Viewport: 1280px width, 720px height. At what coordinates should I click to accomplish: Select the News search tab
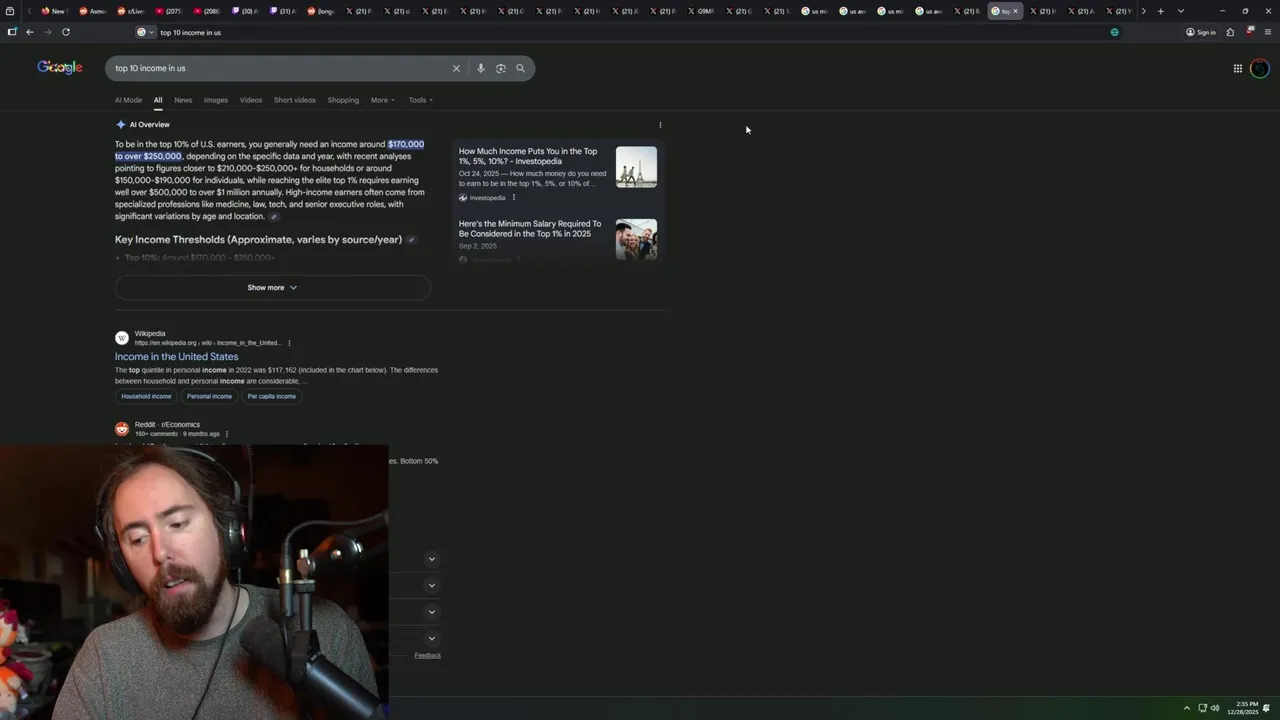183,100
